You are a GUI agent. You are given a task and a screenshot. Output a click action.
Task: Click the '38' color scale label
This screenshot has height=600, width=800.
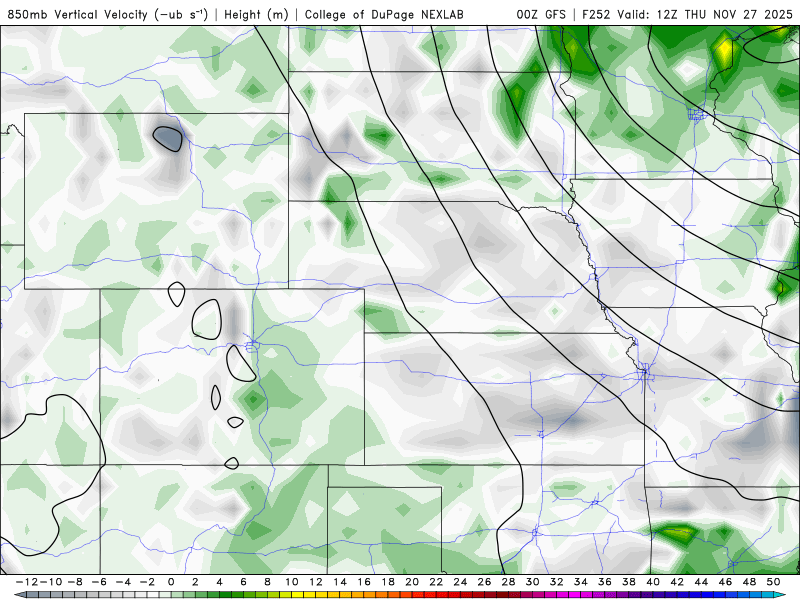click(x=629, y=582)
